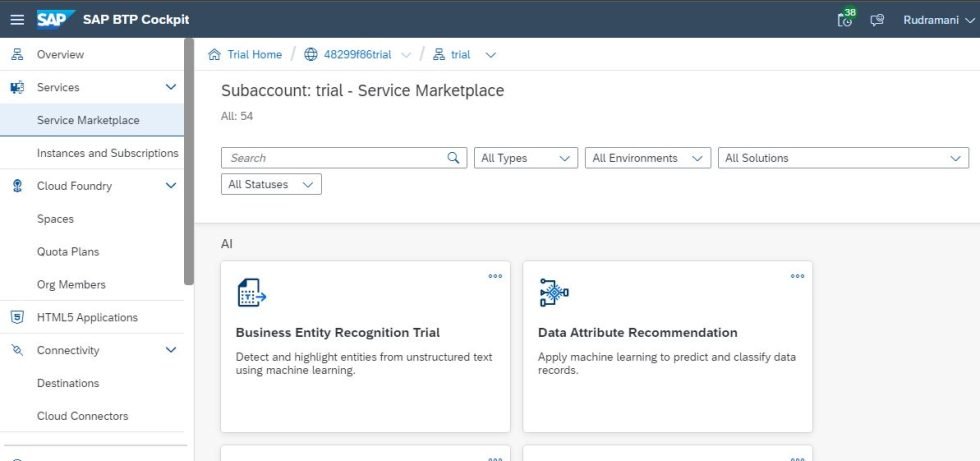Click 'Detect and highlight entities' description text
Viewport: 980px width, 461px height.
[364, 364]
